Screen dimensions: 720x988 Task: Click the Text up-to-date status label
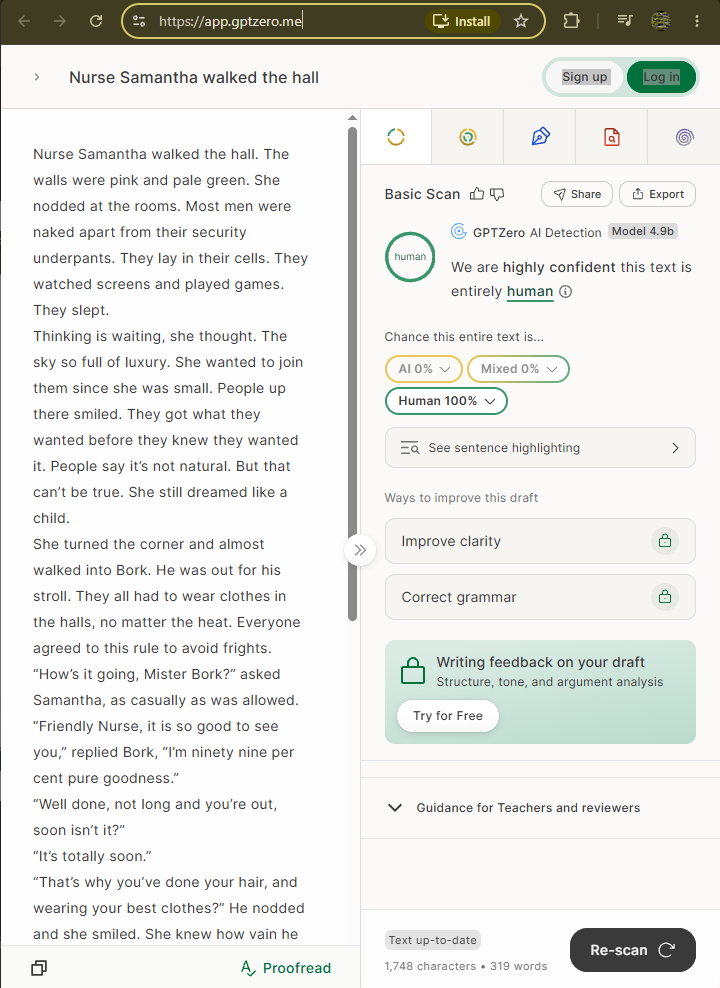[433, 940]
